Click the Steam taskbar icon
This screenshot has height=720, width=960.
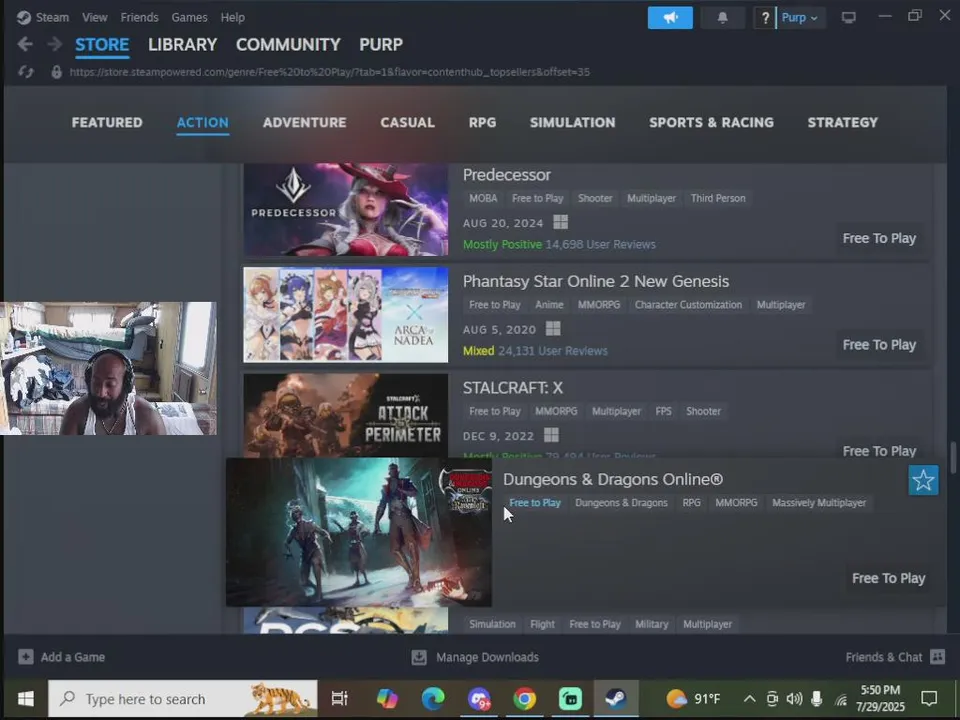pyautogui.click(x=616, y=699)
